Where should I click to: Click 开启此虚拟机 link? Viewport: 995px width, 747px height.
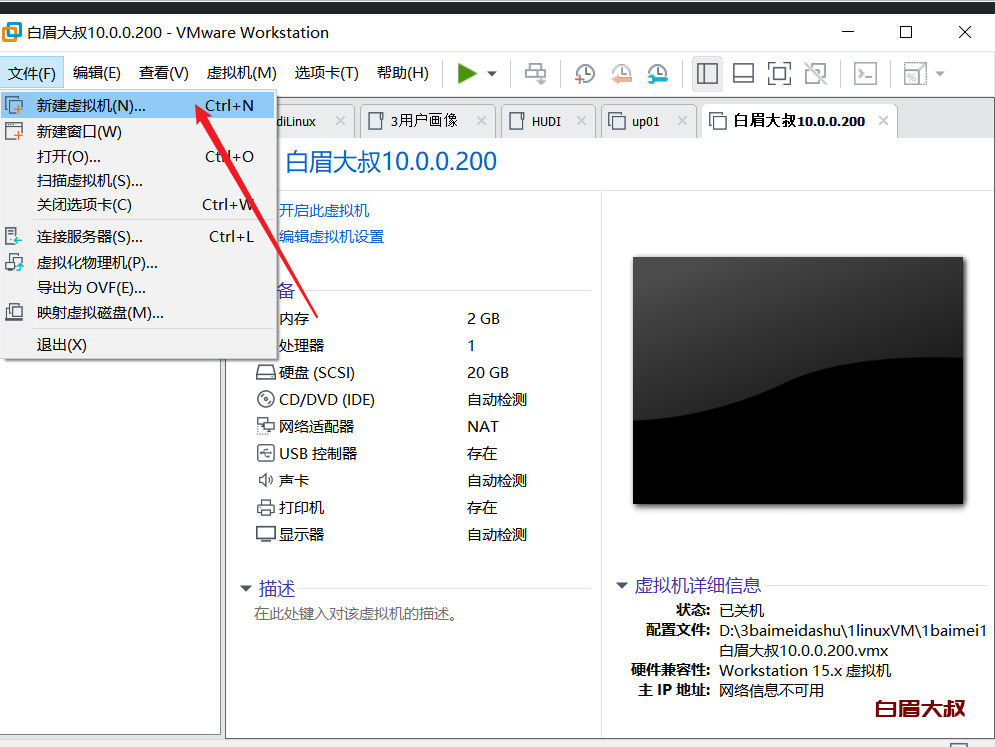click(x=324, y=211)
